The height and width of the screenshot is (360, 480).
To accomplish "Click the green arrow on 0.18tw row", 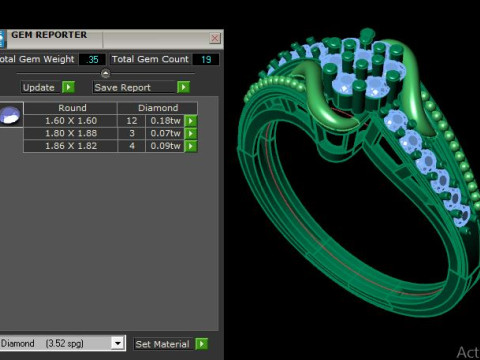I will pos(191,121).
